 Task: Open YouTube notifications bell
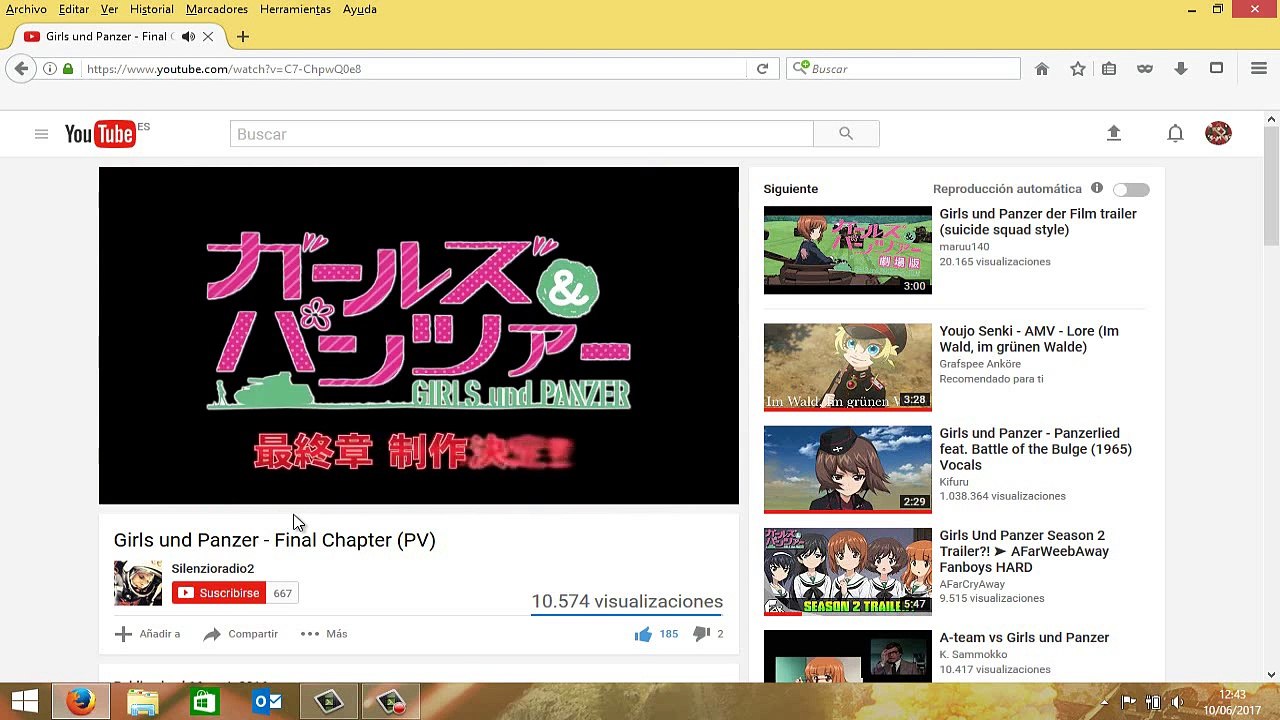click(1176, 133)
